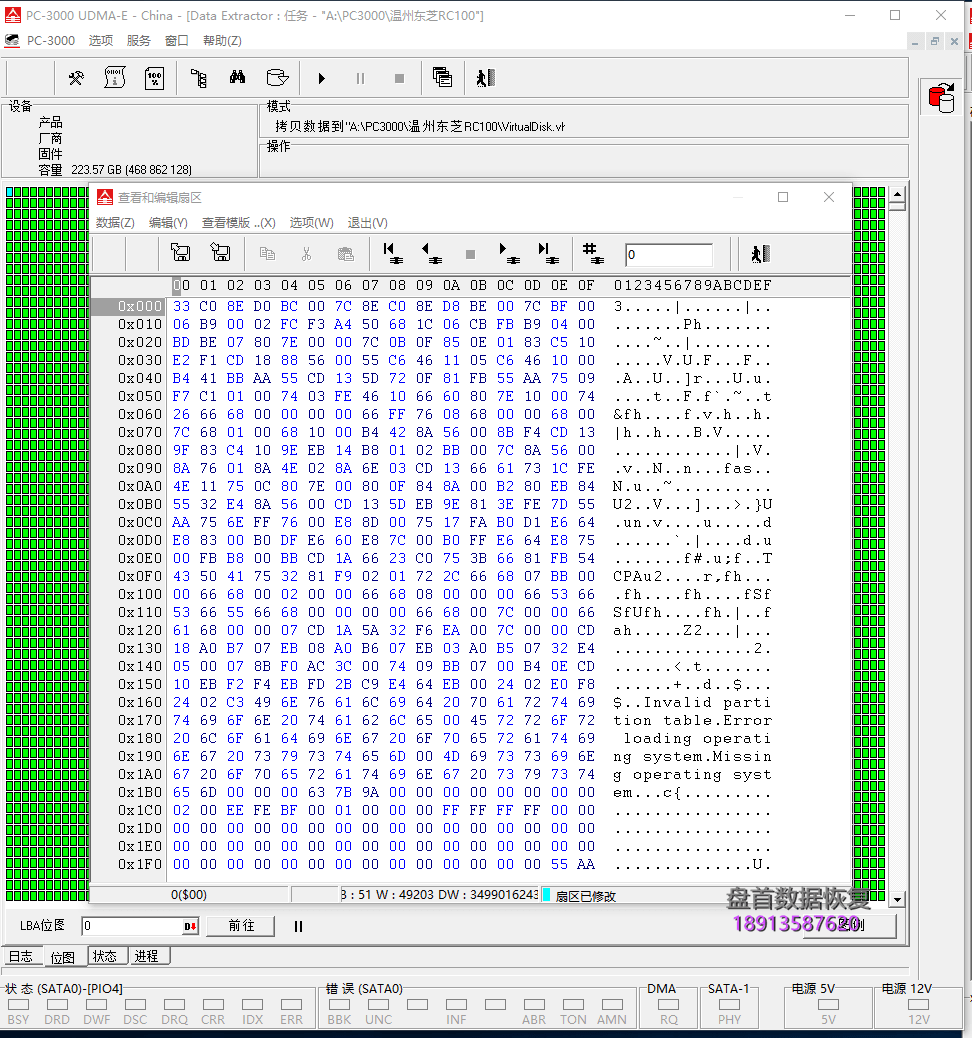The height and width of the screenshot is (1038, 972).
Task: Open the 帮助(Z) menu
Action: pyautogui.click(x=222, y=40)
